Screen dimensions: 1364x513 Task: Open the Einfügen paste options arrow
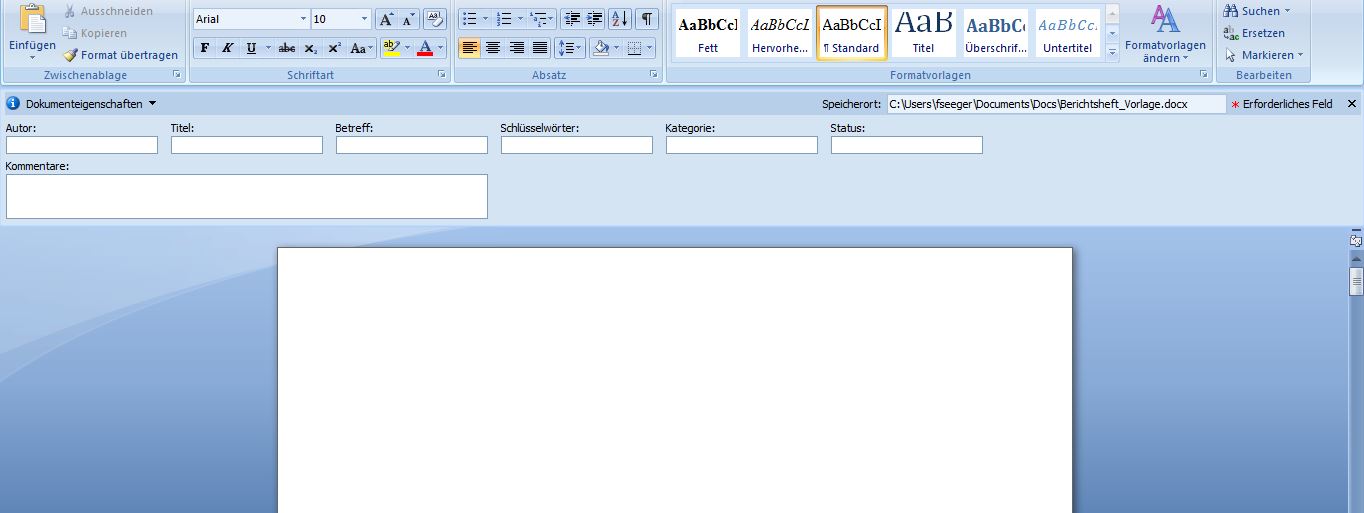click(x=32, y=58)
